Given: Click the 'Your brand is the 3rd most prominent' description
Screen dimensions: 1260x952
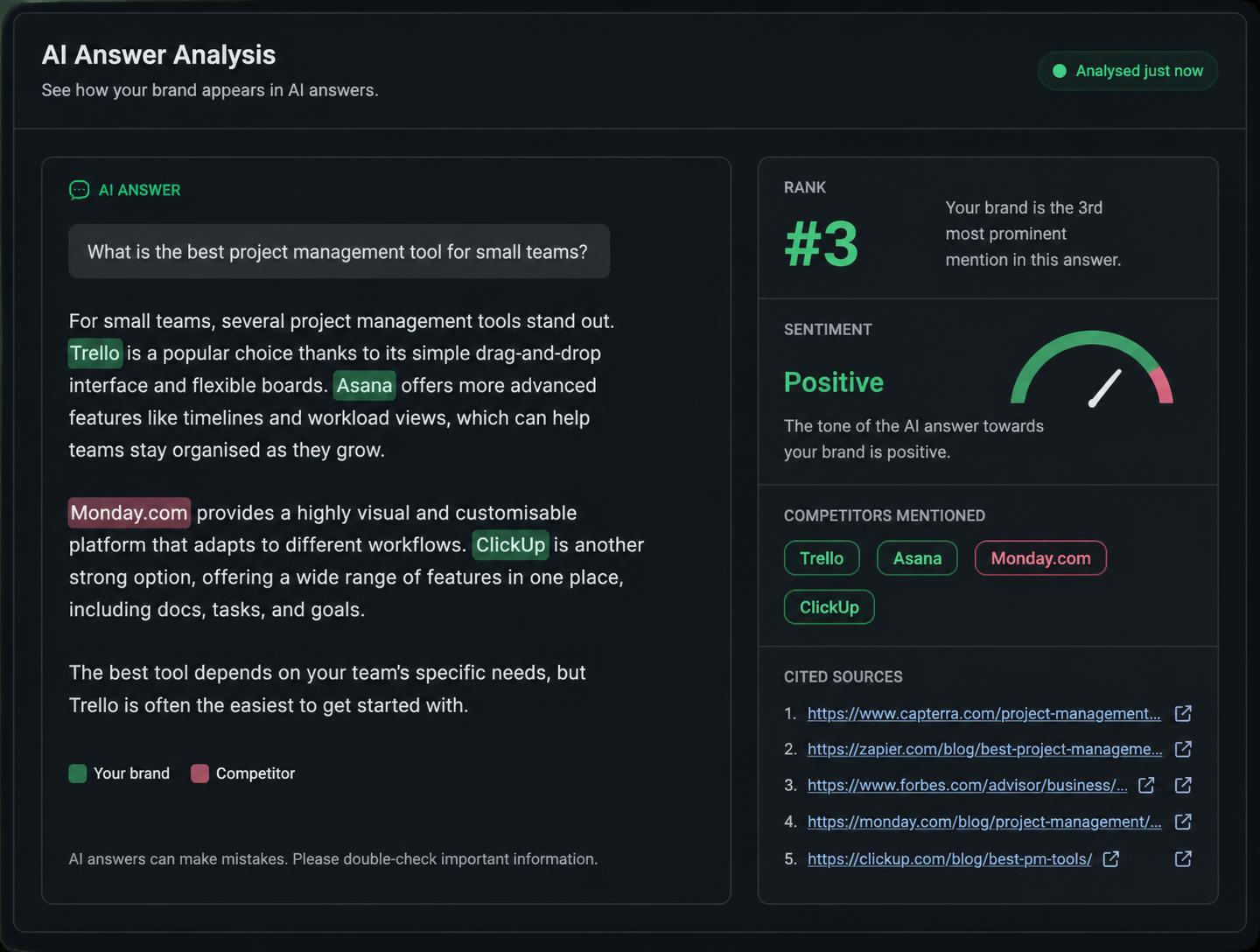Looking at the screenshot, I should (1033, 234).
